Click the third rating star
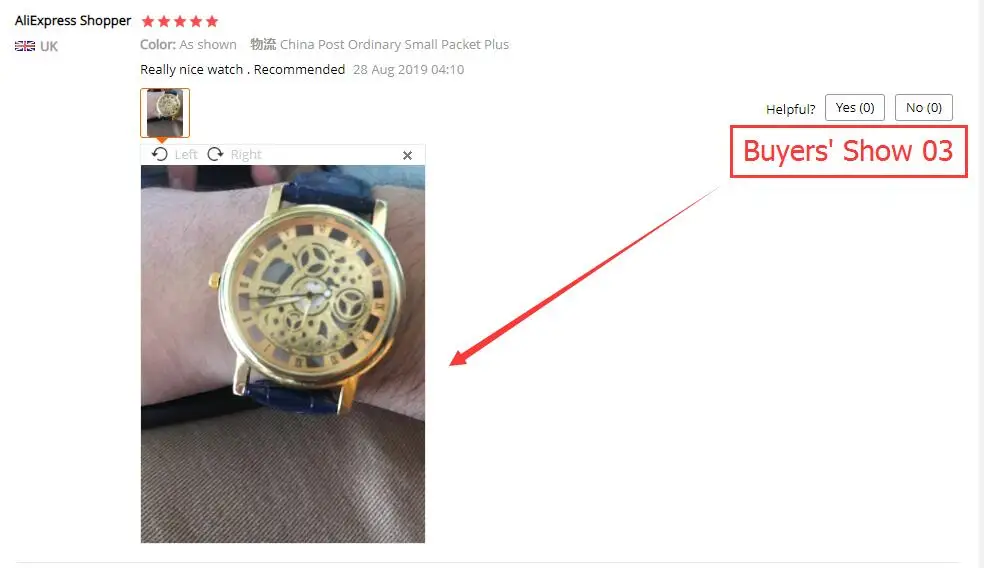 click(x=180, y=21)
